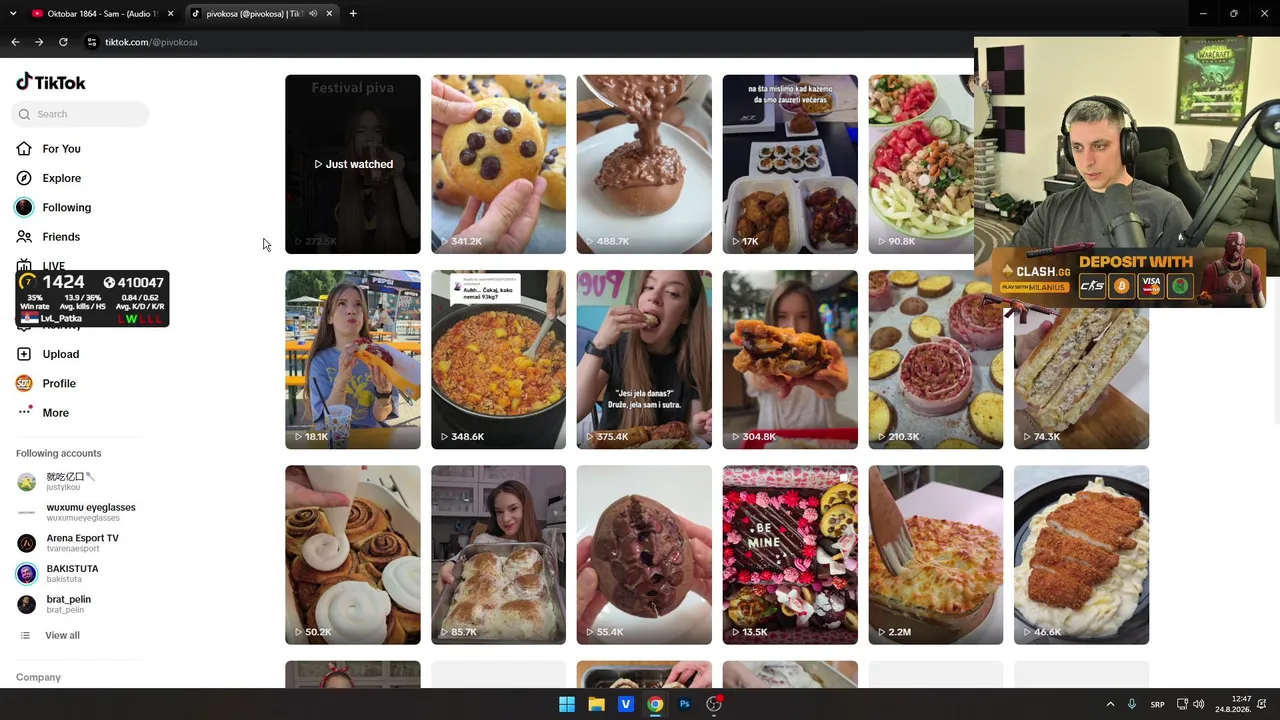Click the For You label

click(x=61, y=149)
